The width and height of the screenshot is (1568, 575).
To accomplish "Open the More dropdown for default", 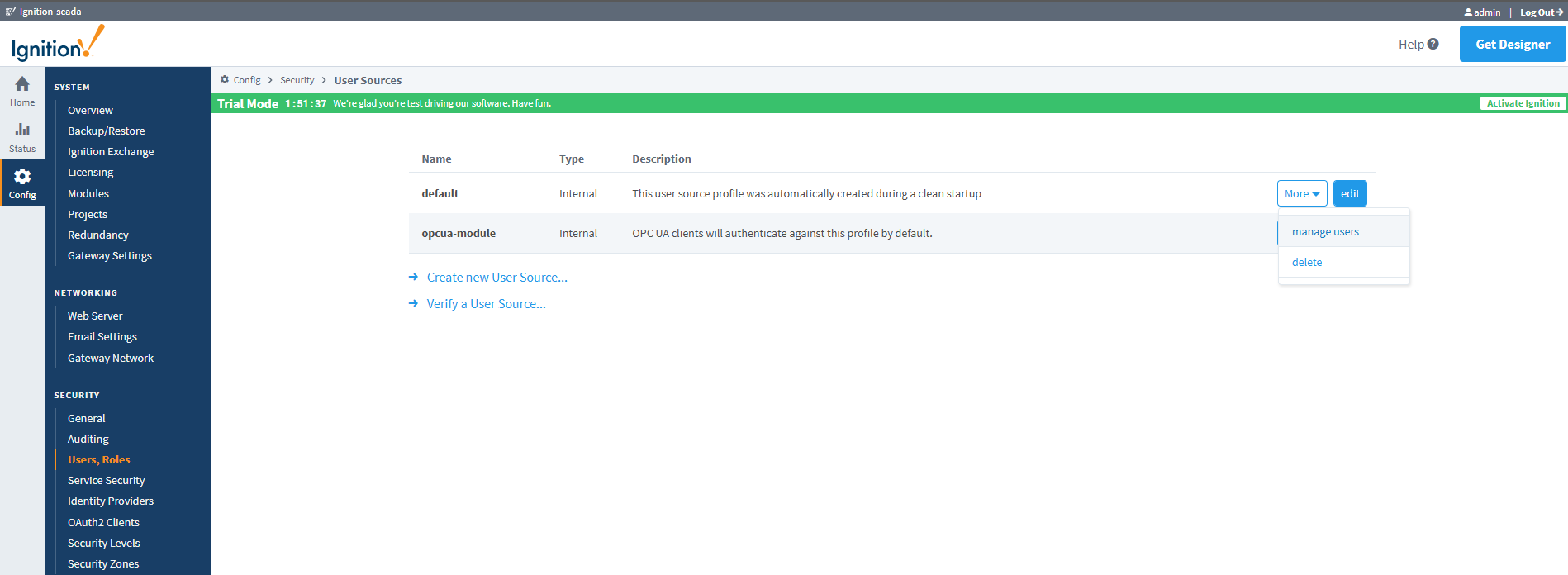I will click(x=1302, y=193).
